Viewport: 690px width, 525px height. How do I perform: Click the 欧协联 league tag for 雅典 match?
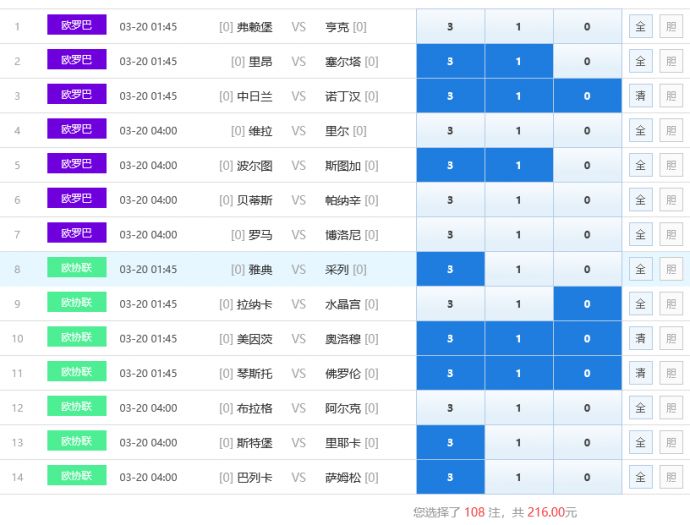[76, 269]
